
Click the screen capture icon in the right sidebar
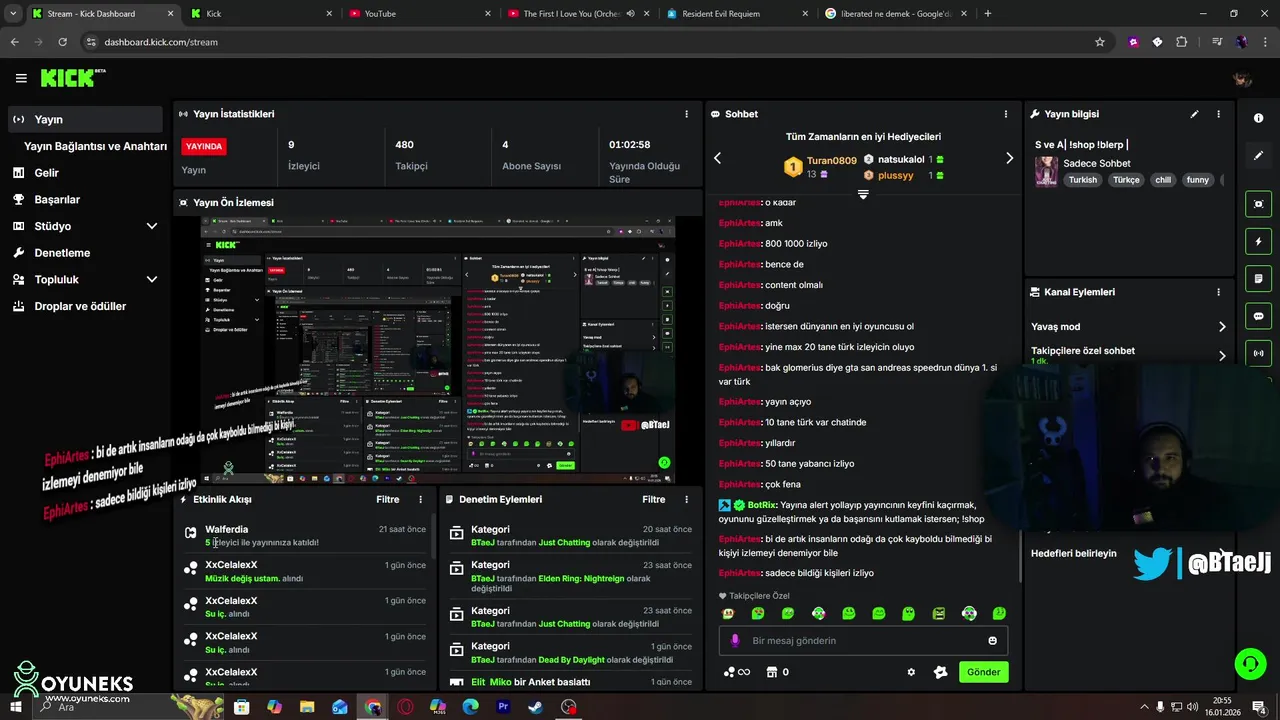[x=1258, y=204]
